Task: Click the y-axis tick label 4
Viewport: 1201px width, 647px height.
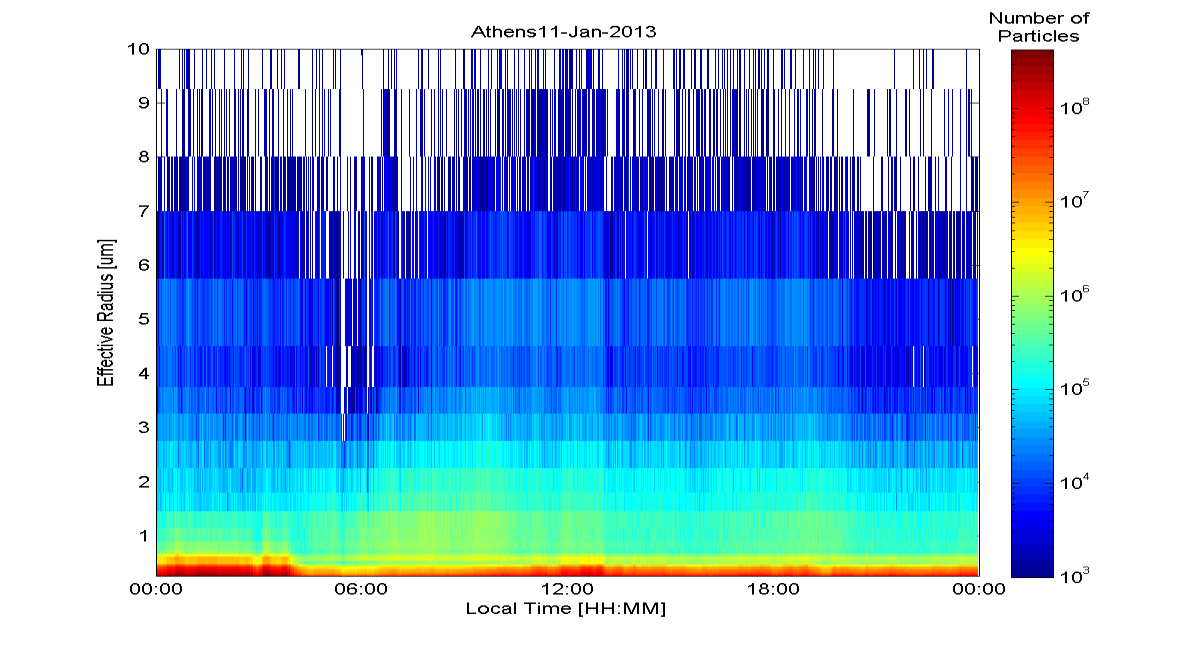Action: [x=144, y=373]
